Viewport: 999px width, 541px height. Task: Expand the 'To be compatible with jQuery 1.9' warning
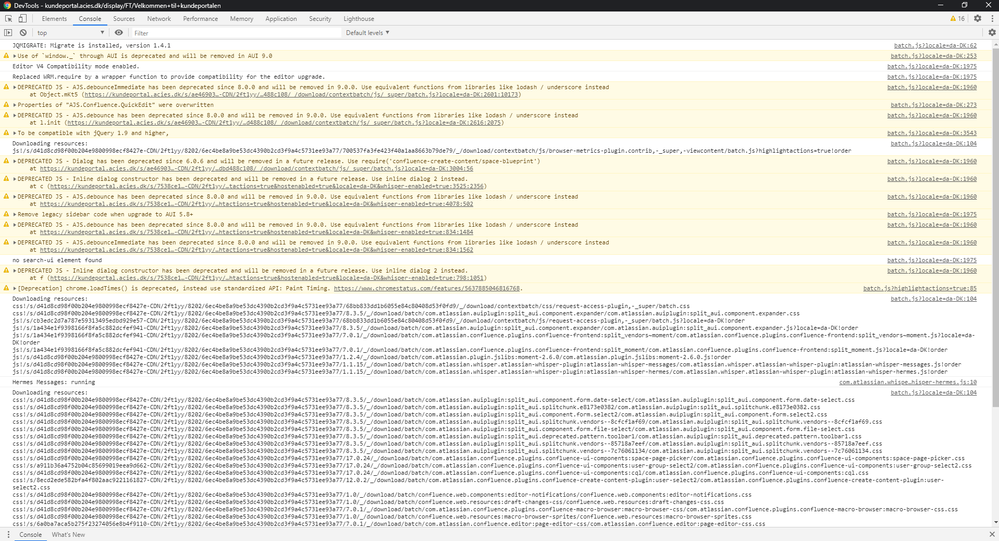(x=15, y=133)
